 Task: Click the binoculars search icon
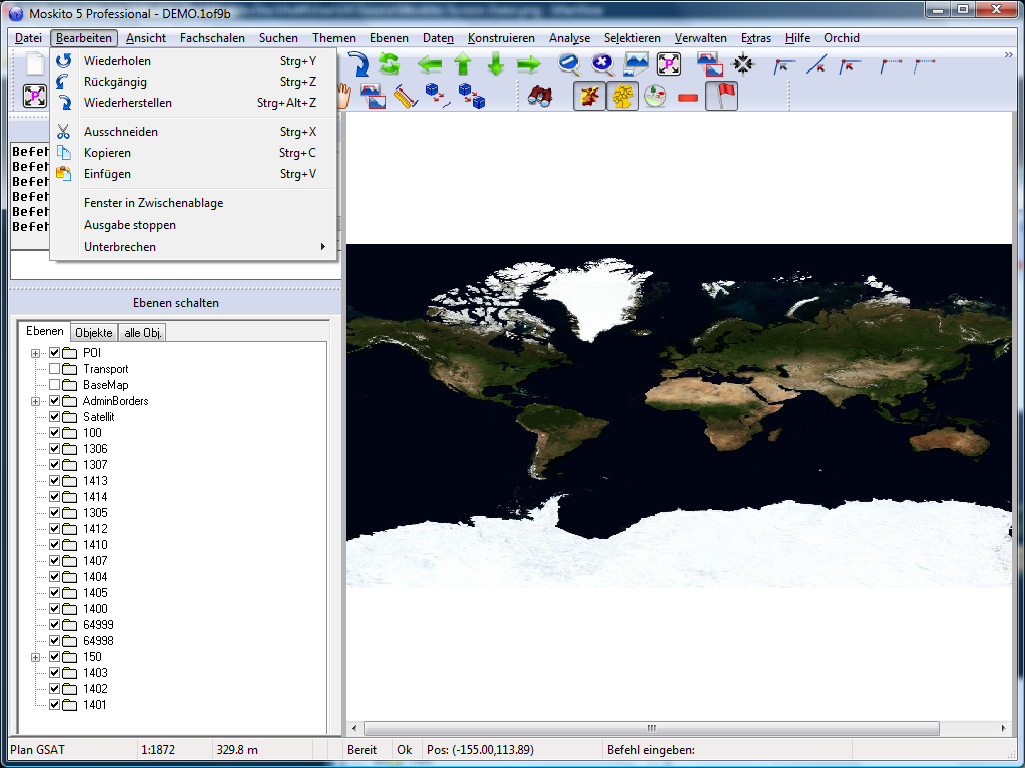tap(539, 97)
